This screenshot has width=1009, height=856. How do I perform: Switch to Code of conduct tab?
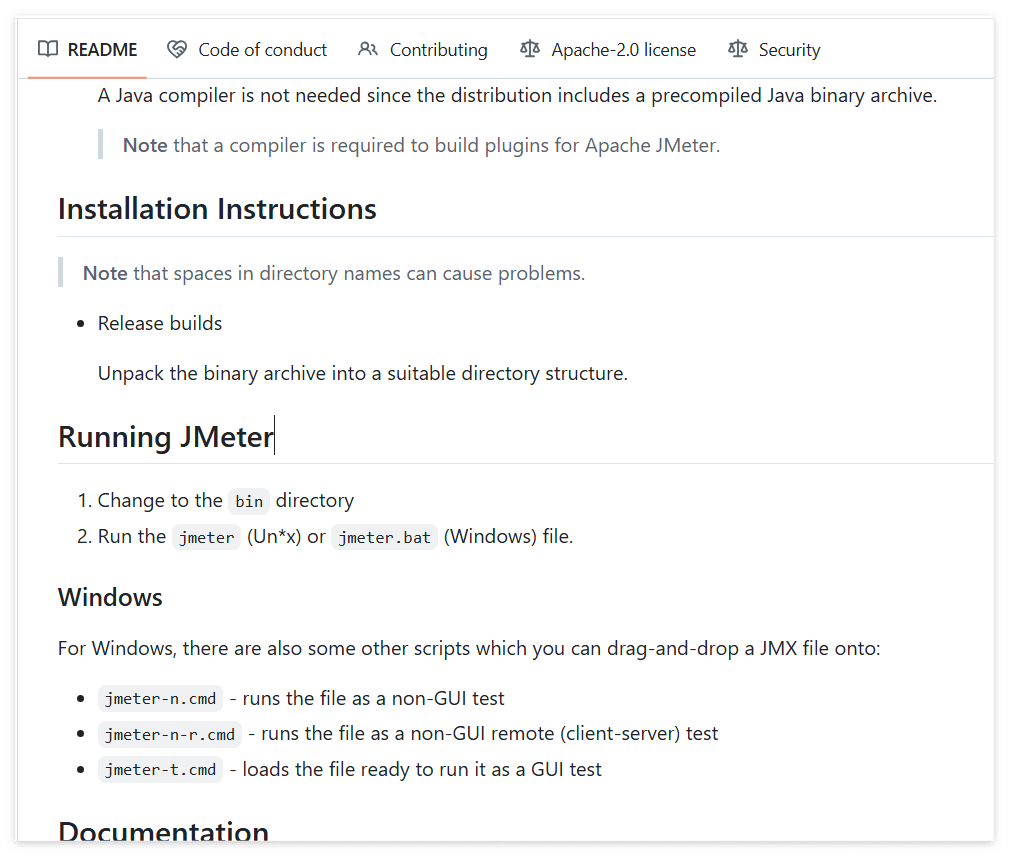point(247,50)
